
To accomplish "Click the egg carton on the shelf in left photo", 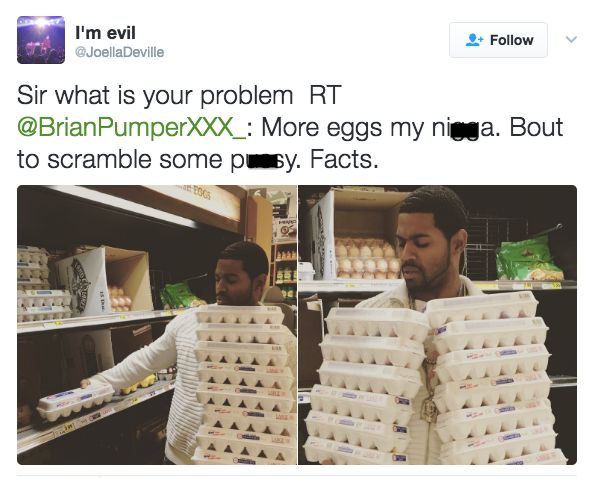I will pos(76,402).
